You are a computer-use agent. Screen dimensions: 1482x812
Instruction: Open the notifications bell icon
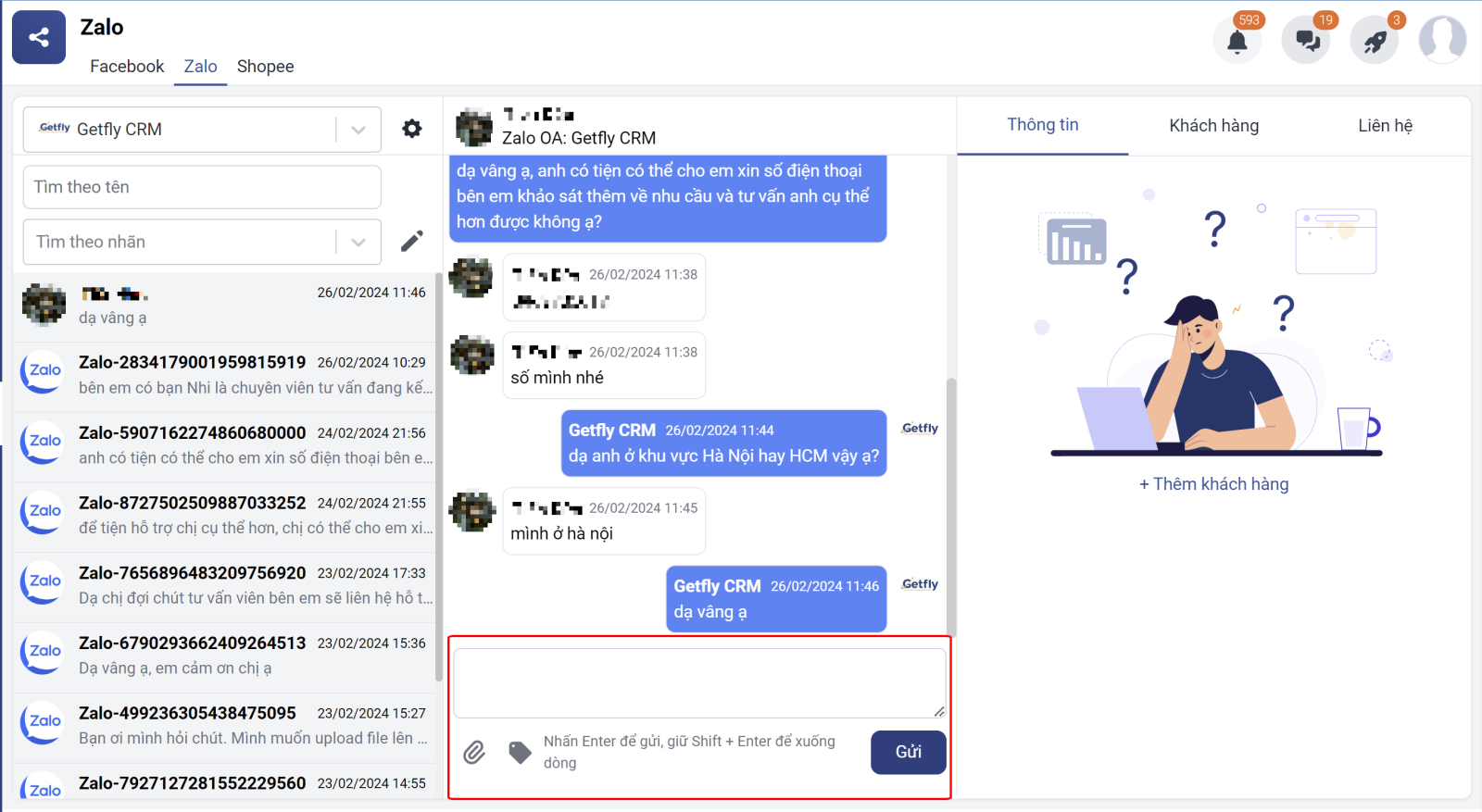coord(1237,41)
